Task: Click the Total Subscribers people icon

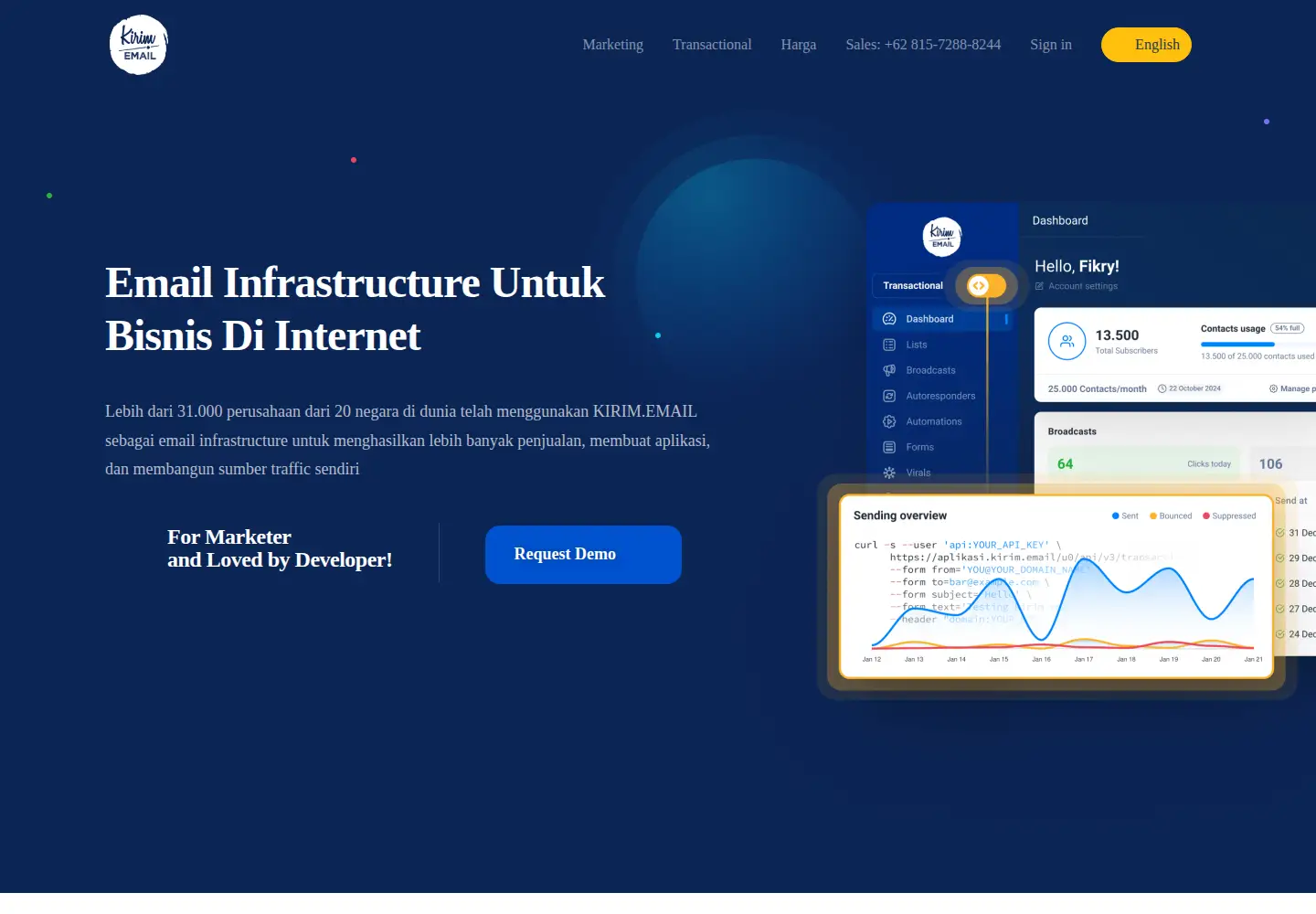Action: (x=1067, y=342)
